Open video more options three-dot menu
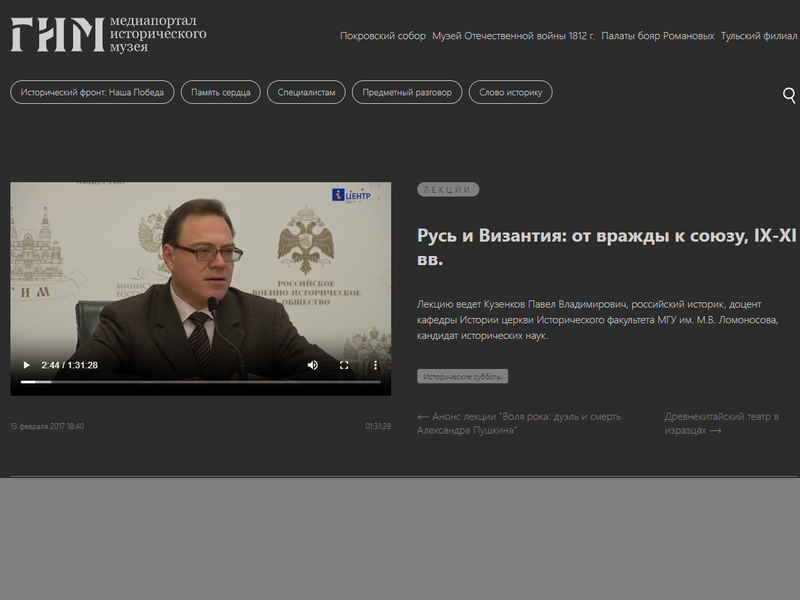 click(376, 365)
